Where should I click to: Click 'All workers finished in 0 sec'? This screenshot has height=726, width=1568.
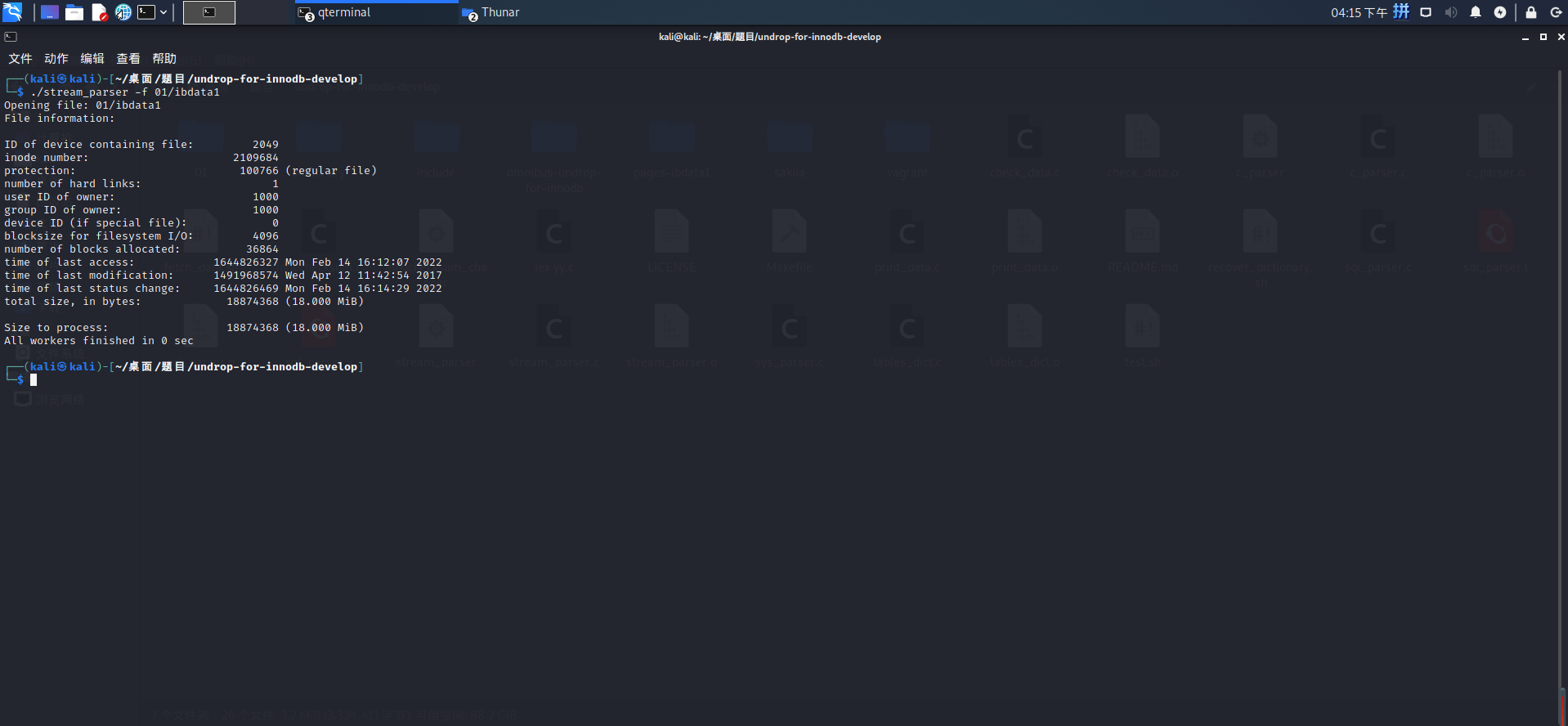click(99, 341)
